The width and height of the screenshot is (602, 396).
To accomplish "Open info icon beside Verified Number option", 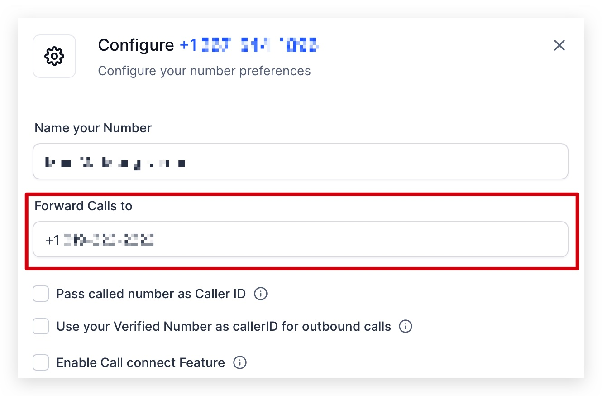I will pos(405,326).
